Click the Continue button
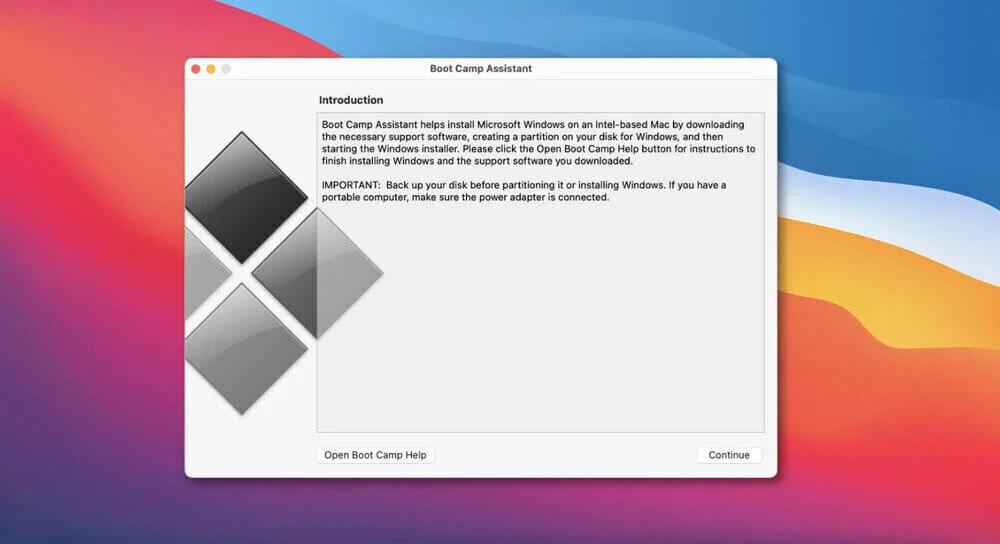The image size is (1000, 544). (x=729, y=455)
